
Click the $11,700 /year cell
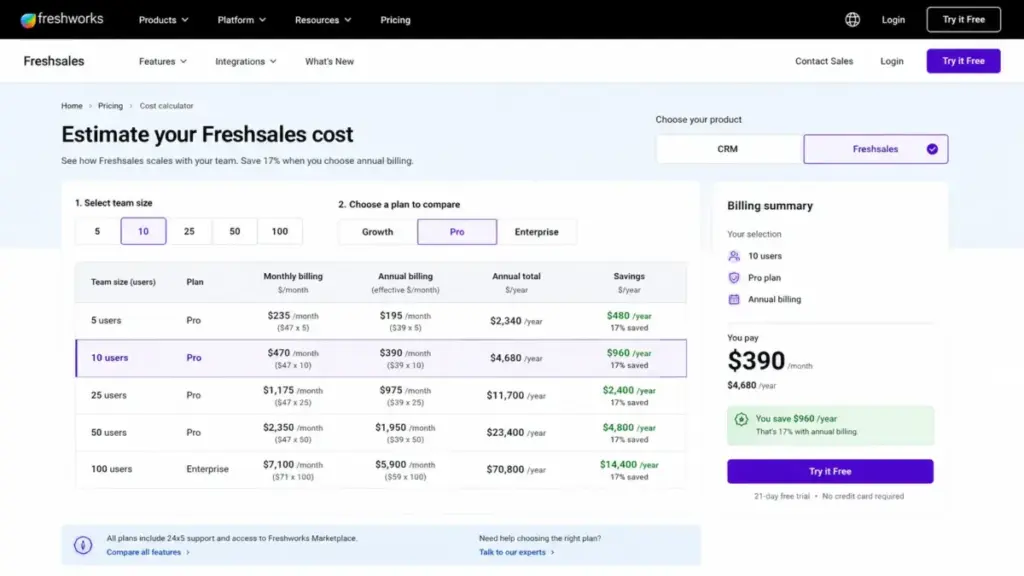[x=516, y=395]
